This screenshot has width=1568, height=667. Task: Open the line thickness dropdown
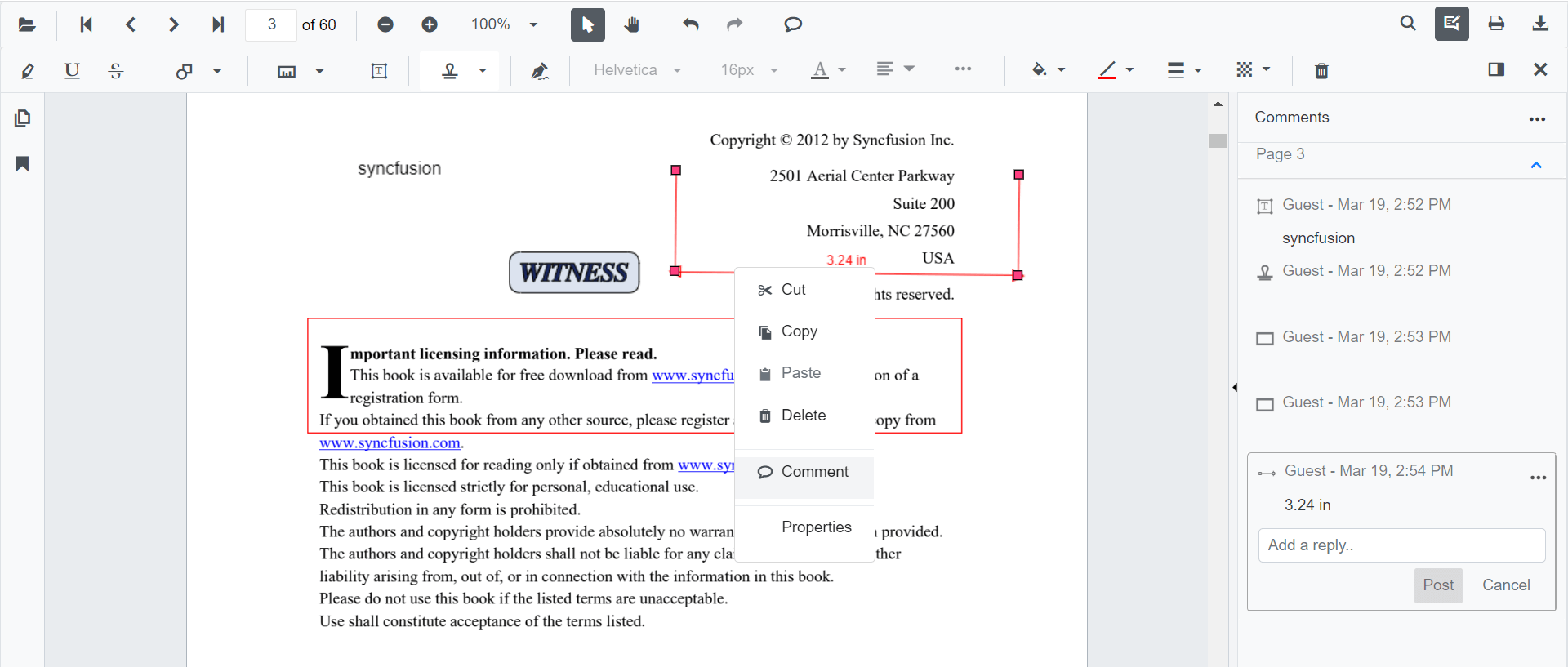[1184, 70]
